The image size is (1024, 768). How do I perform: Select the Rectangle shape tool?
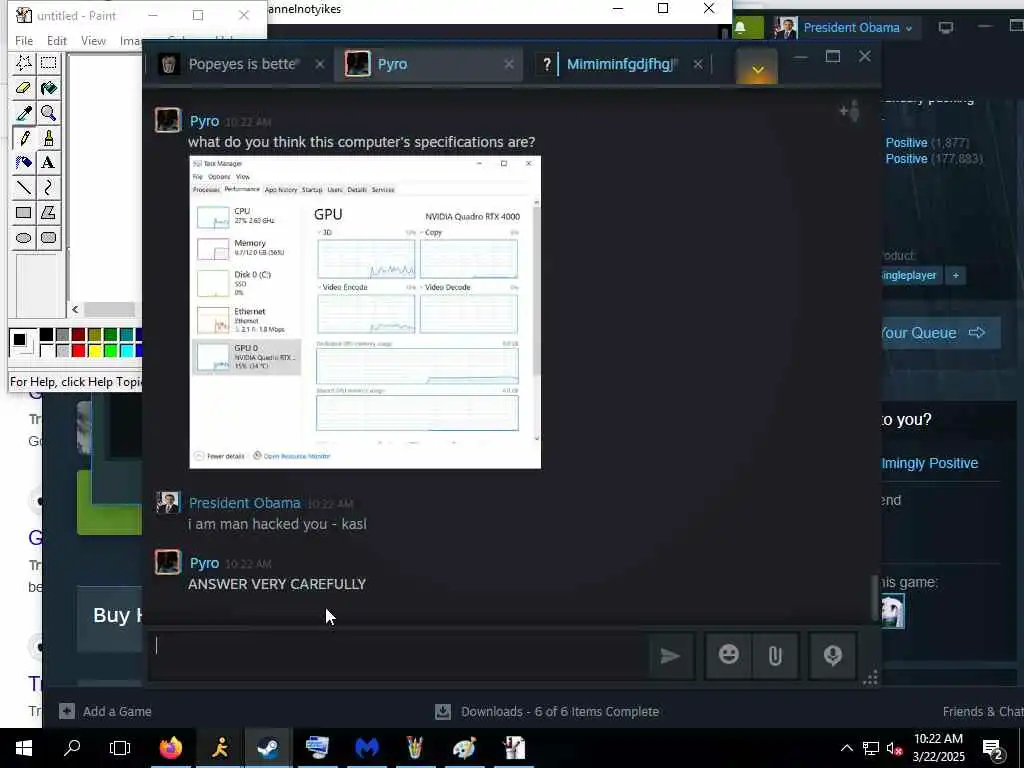point(24,213)
